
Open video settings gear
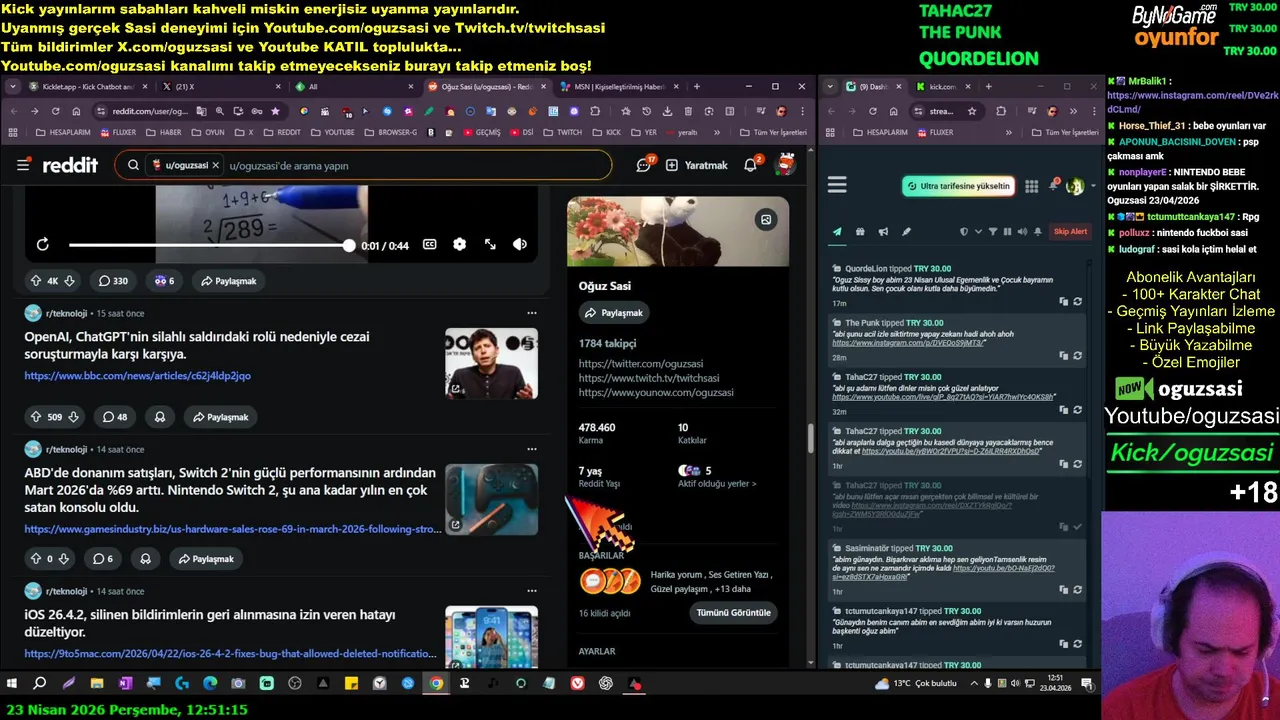tap(459, 244)
